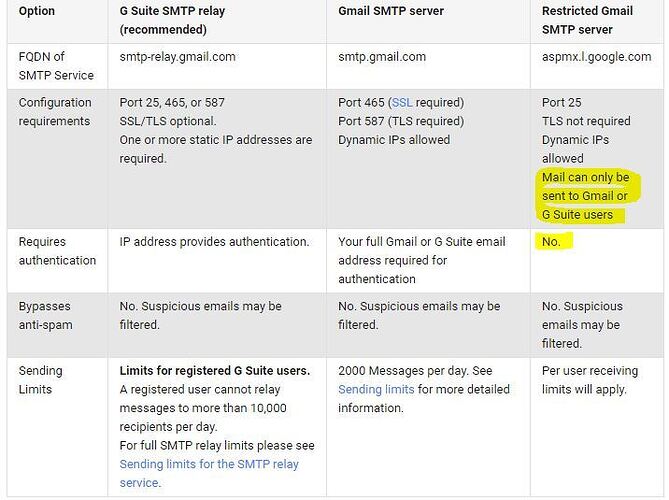This screenshot has width=669, height=500.
Task: Click the Sending Limits row label
Action: (x=41, y=380)
